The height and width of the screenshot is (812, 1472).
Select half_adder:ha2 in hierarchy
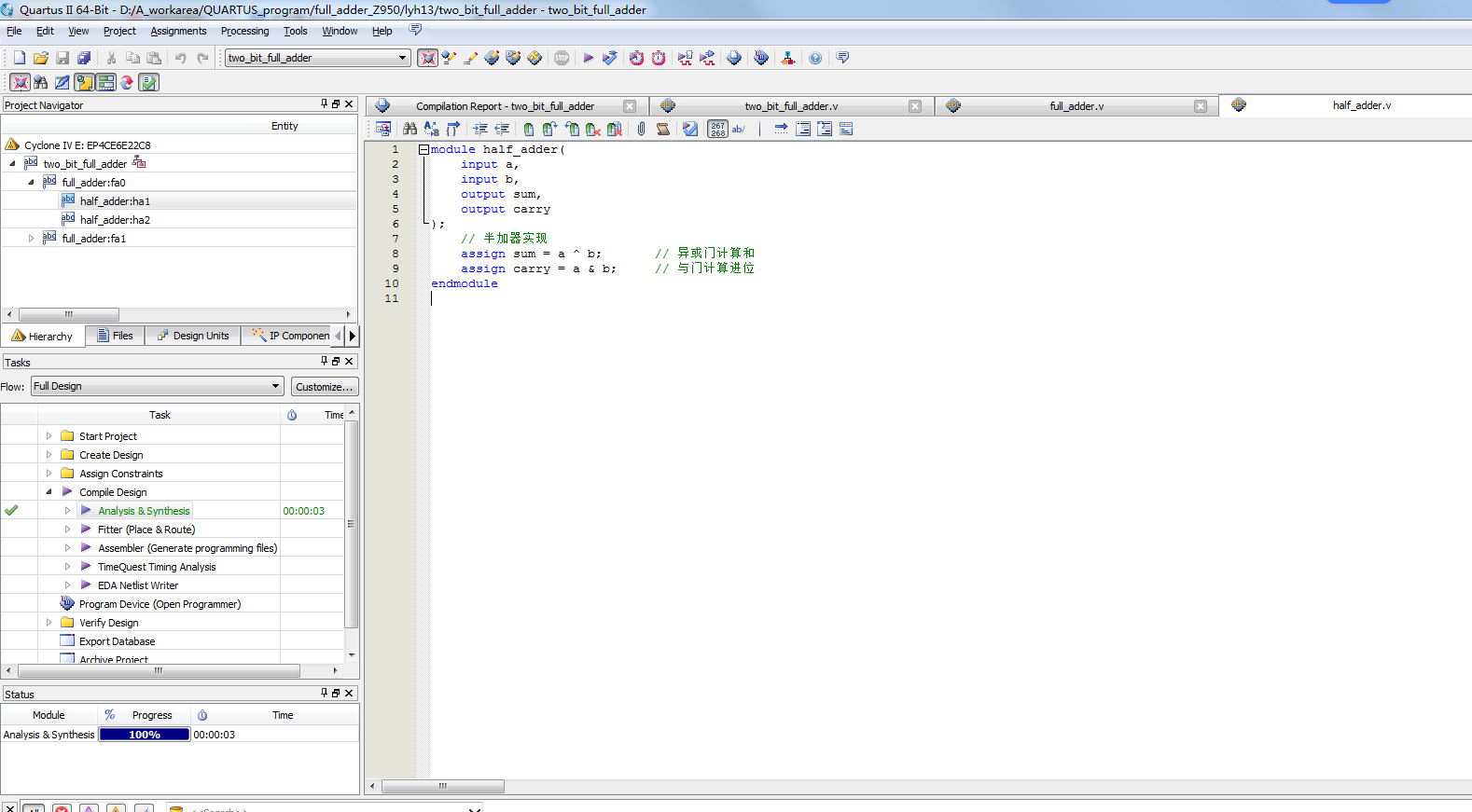[115, 220]
